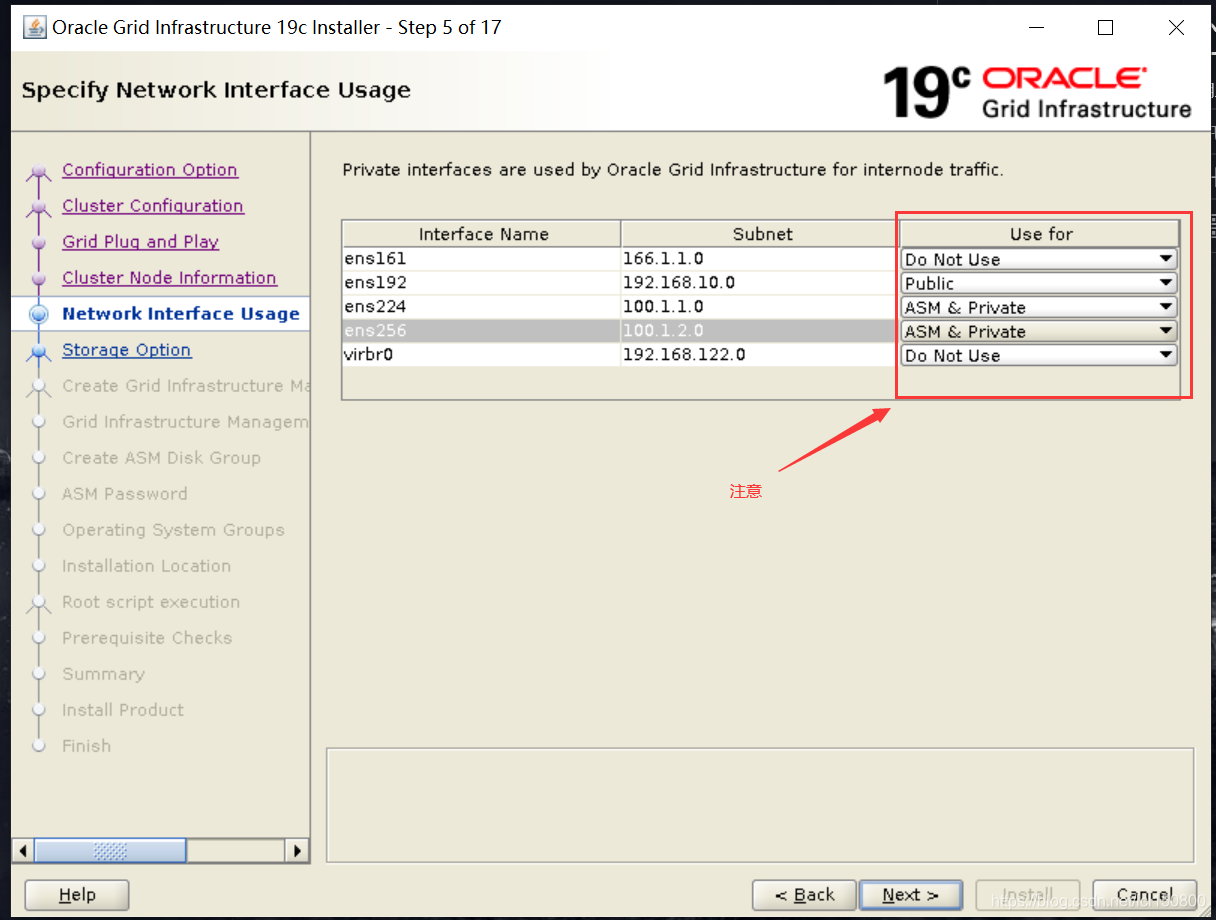Click the Use for column header
The width and height of the screenshot is (1216, 920).
click(1040, 234)
